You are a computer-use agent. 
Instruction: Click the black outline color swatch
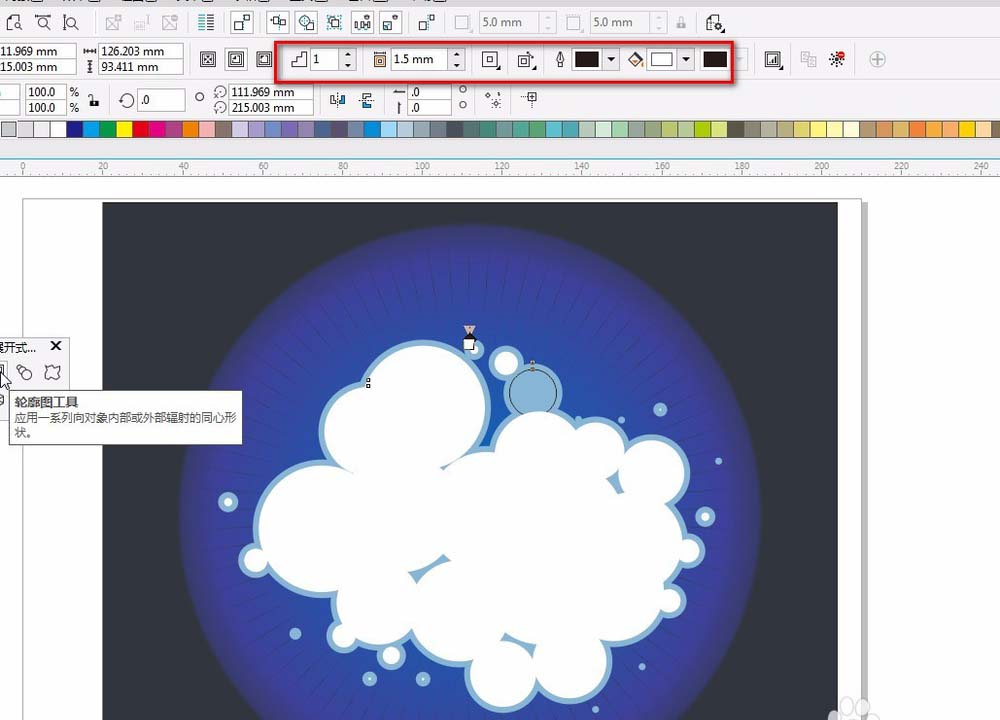(x=587, y=59)
